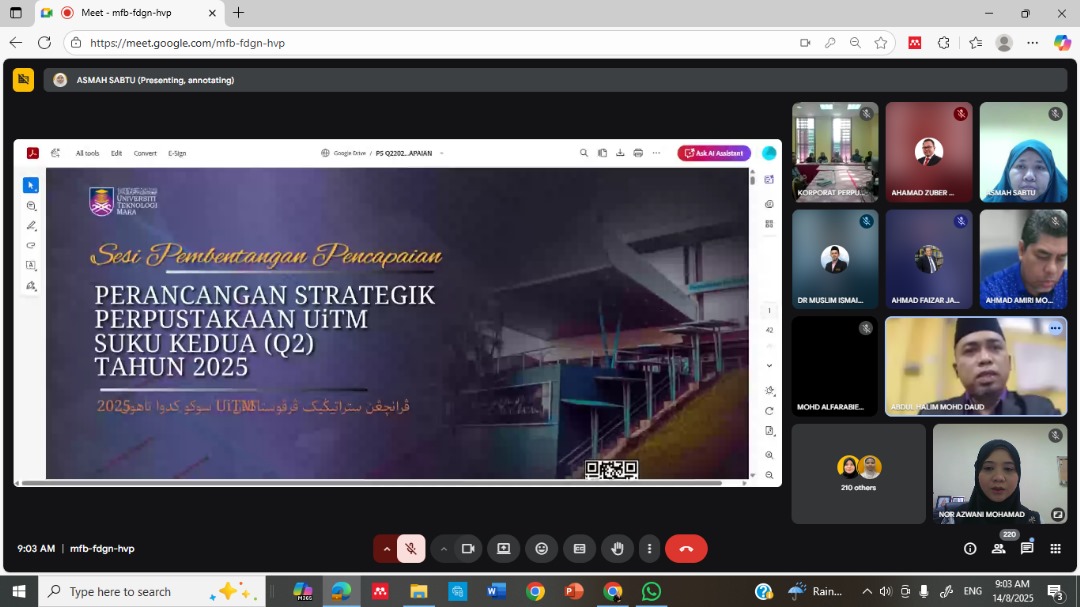Select Abdul Halim Mohd Daud video tile
This screenshot has width=1080, height=607.
tap(975, 366)
